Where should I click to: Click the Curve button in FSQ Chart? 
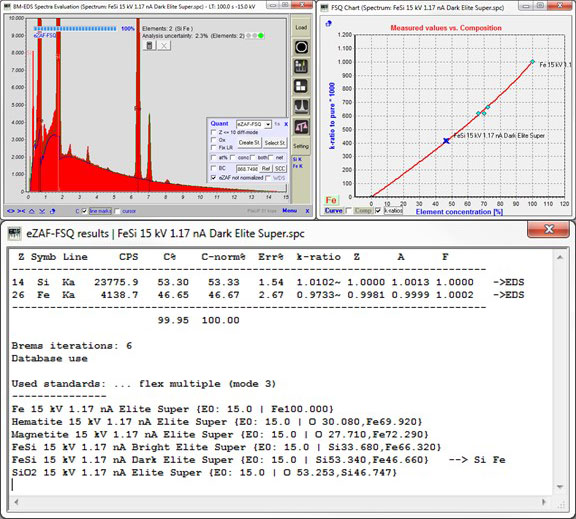pos(334,210)
